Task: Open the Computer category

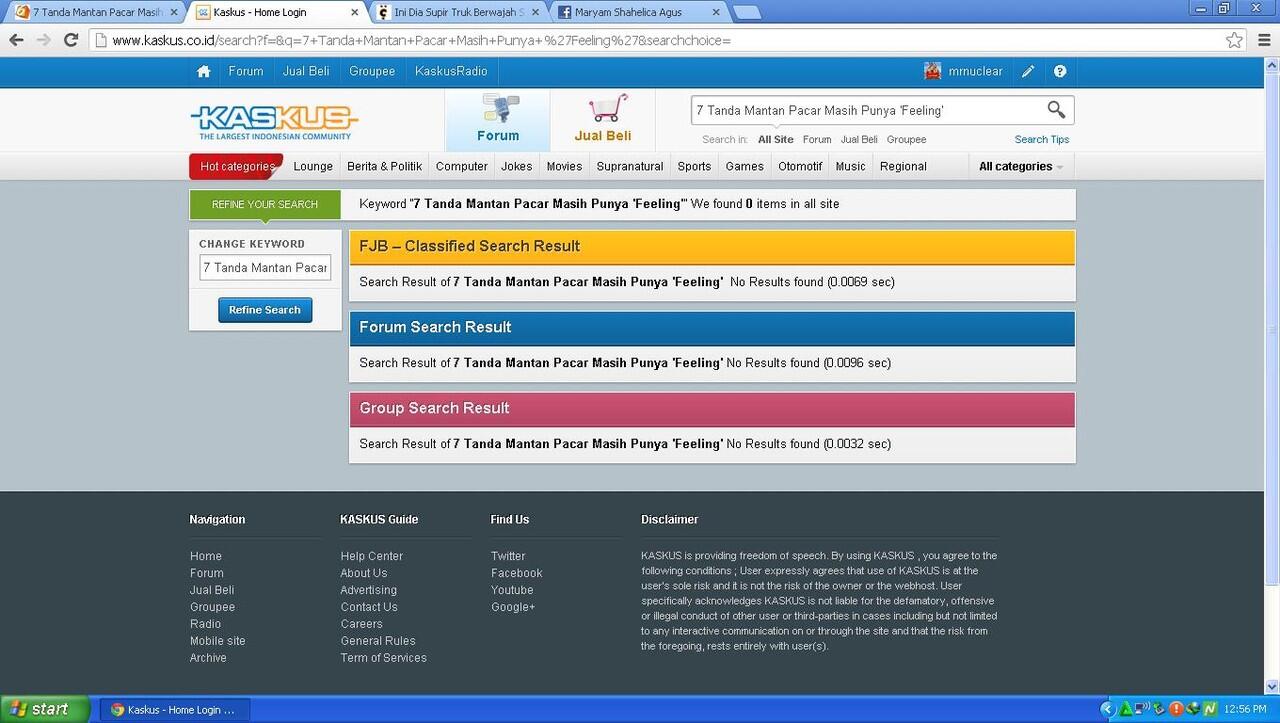Action: tap(462, 166)
